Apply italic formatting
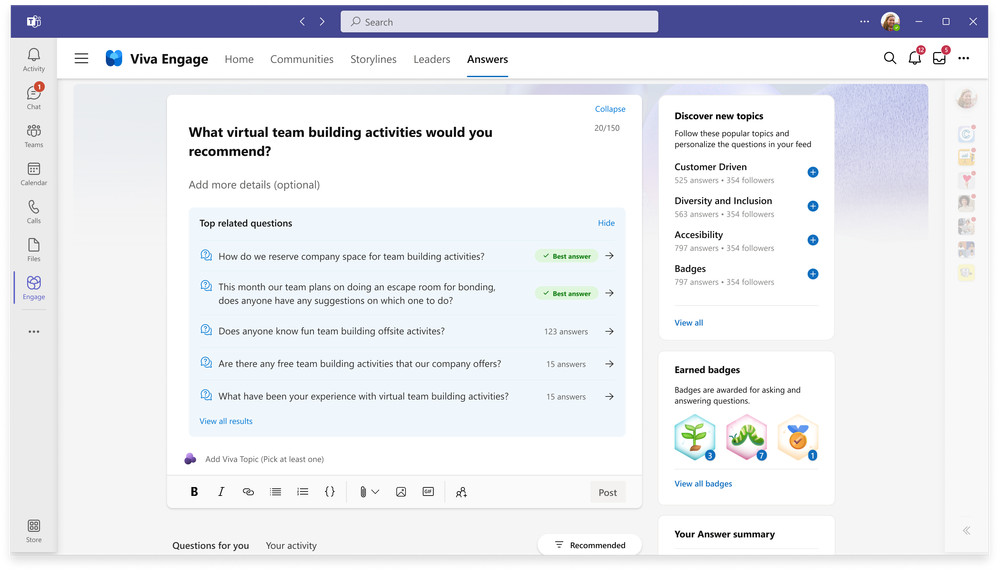The image size is (999, 571). pyautogui.click(x=221, y=492)
